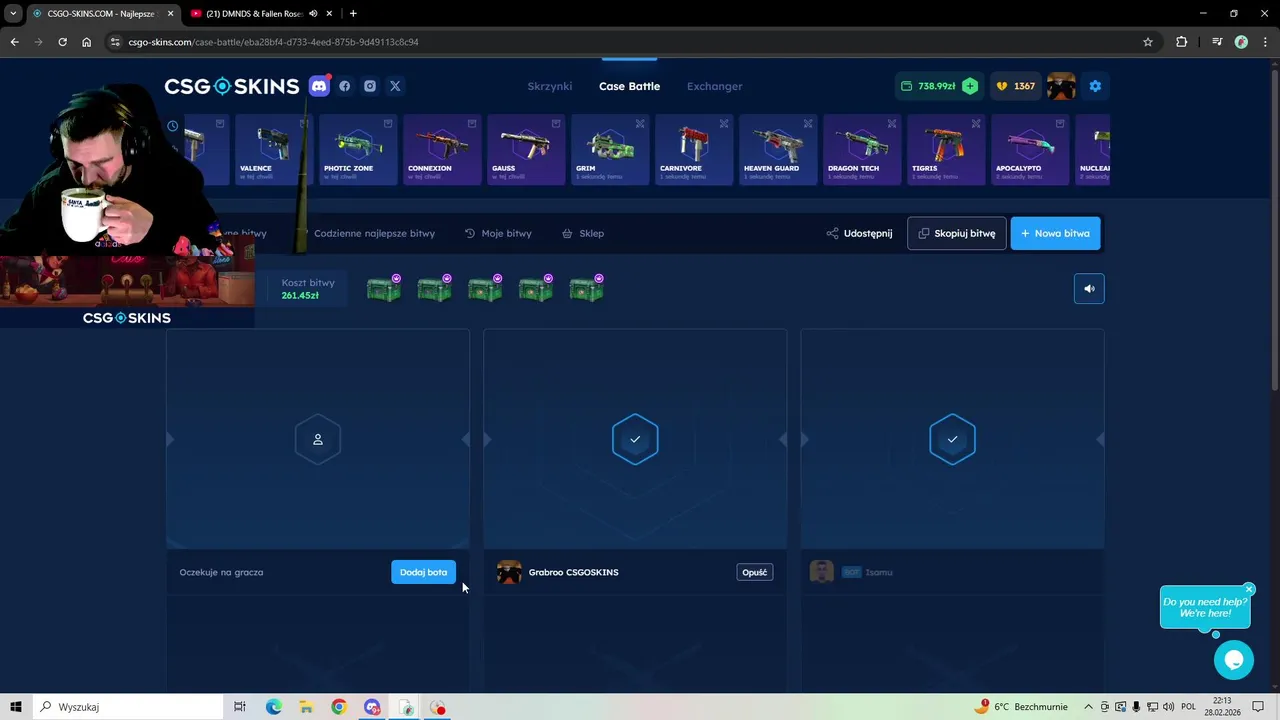The image size is (1280, 720).
Task: Click the browser home button
Action: point(87,42)
